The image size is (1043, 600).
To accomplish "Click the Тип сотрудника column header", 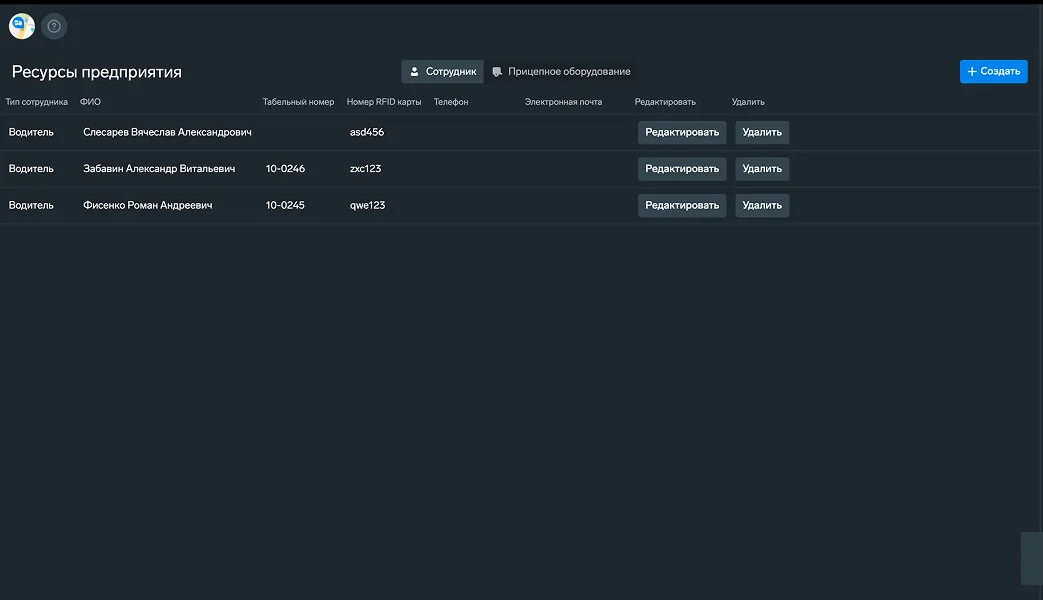I will click(x=37, y=102).
